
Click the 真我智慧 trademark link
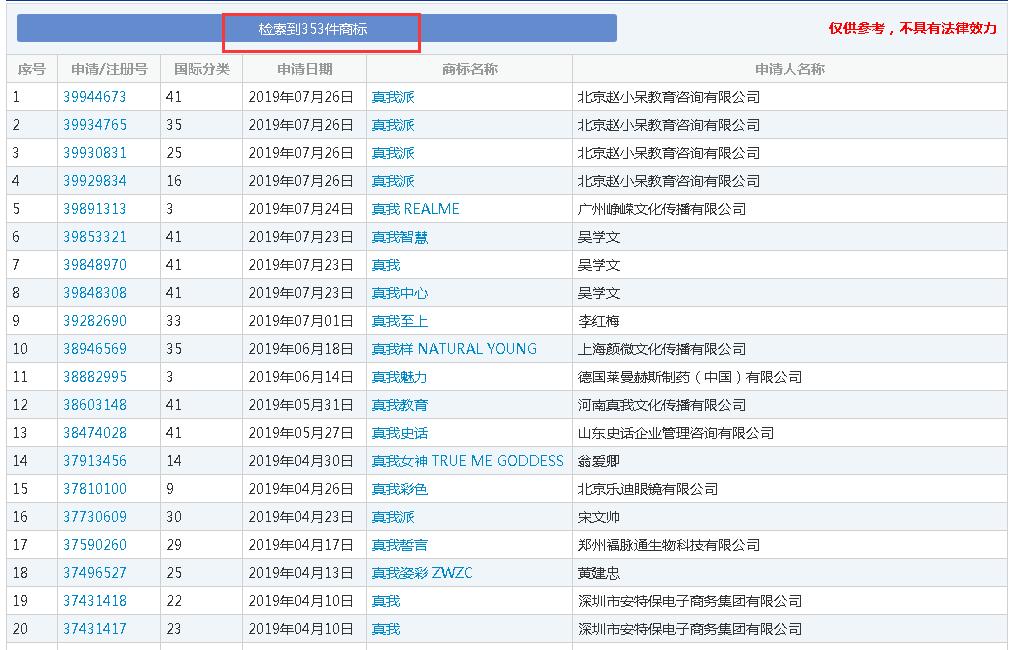click(x=400, y=237)
